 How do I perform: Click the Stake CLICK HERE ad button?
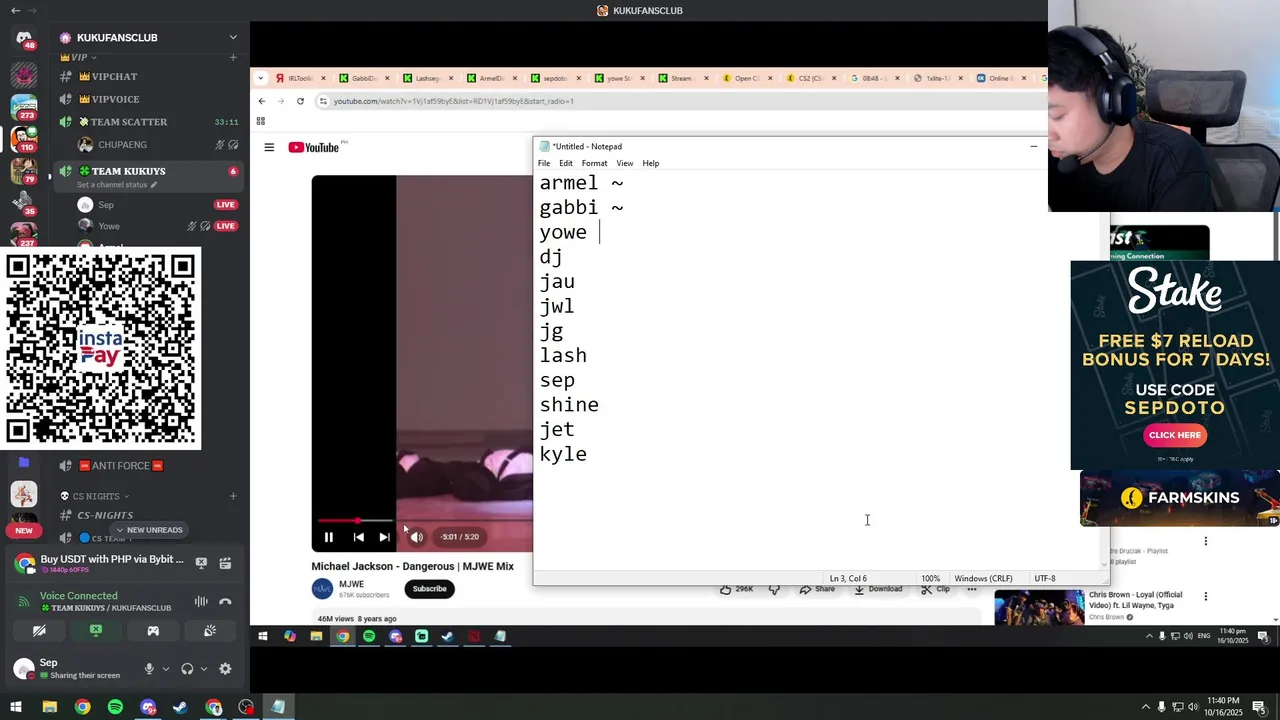tap(1175, 435)
